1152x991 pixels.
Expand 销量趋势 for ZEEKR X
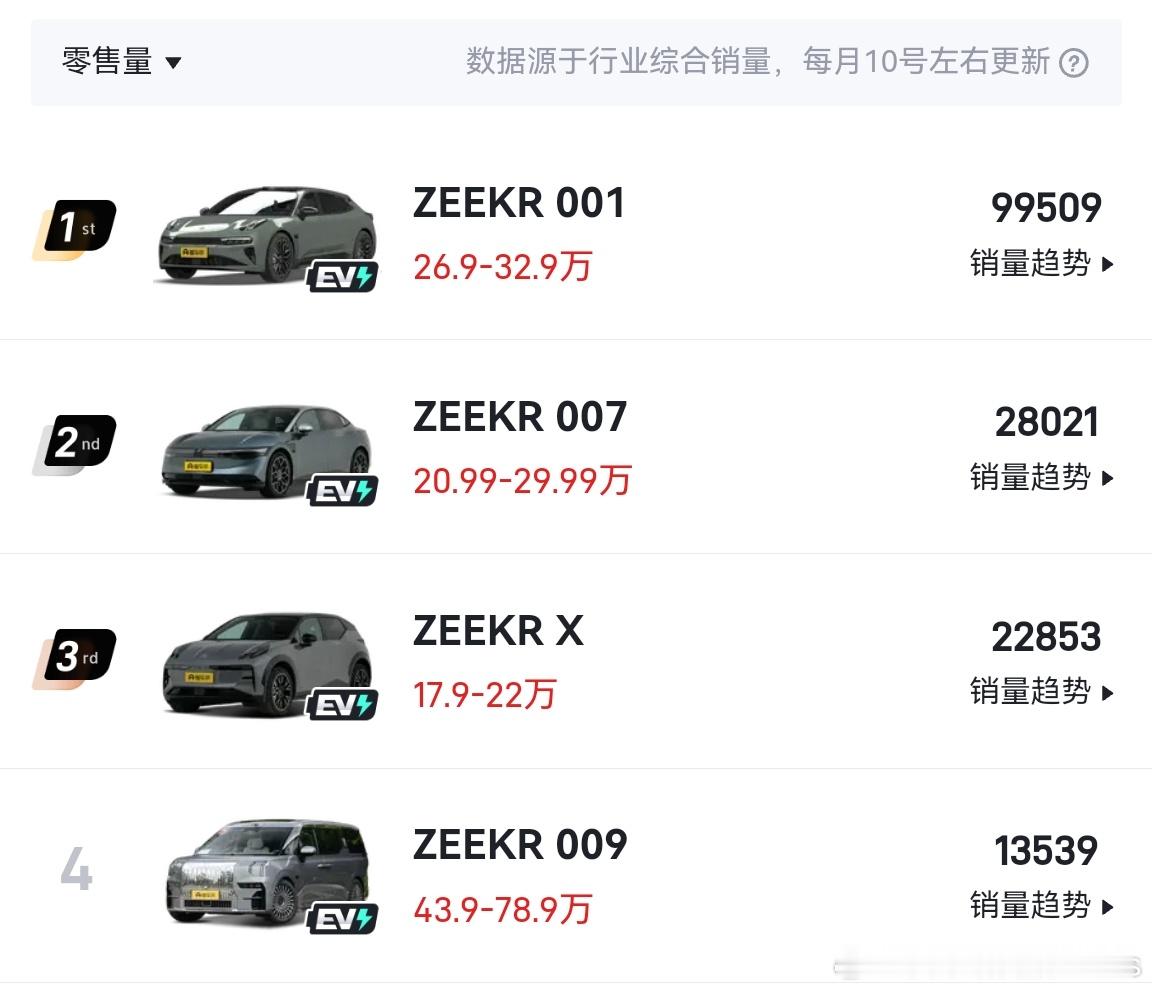coord(1042,692)
